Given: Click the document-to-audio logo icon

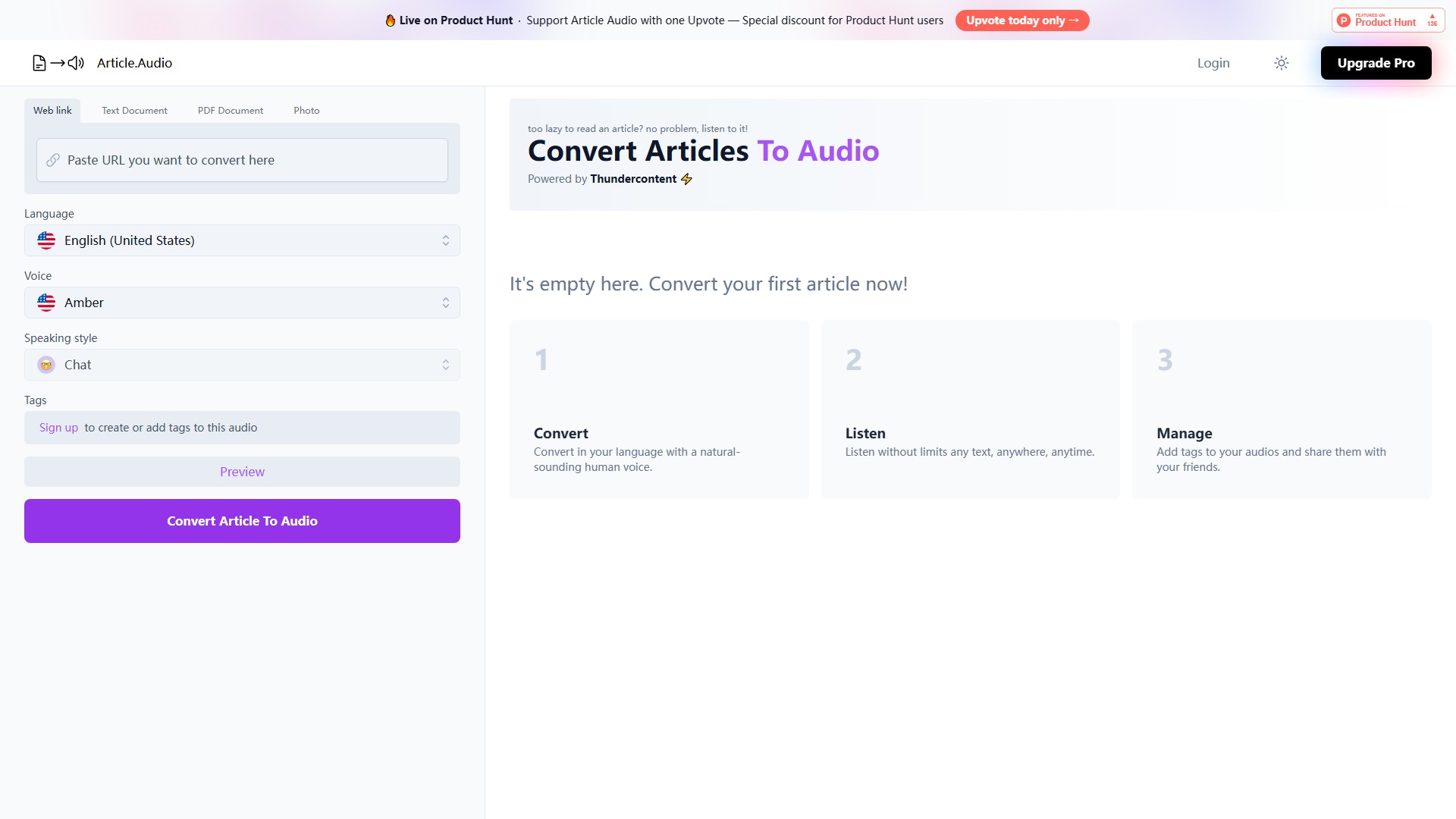Looking at the screenshot, I should [x=57, y=63].
